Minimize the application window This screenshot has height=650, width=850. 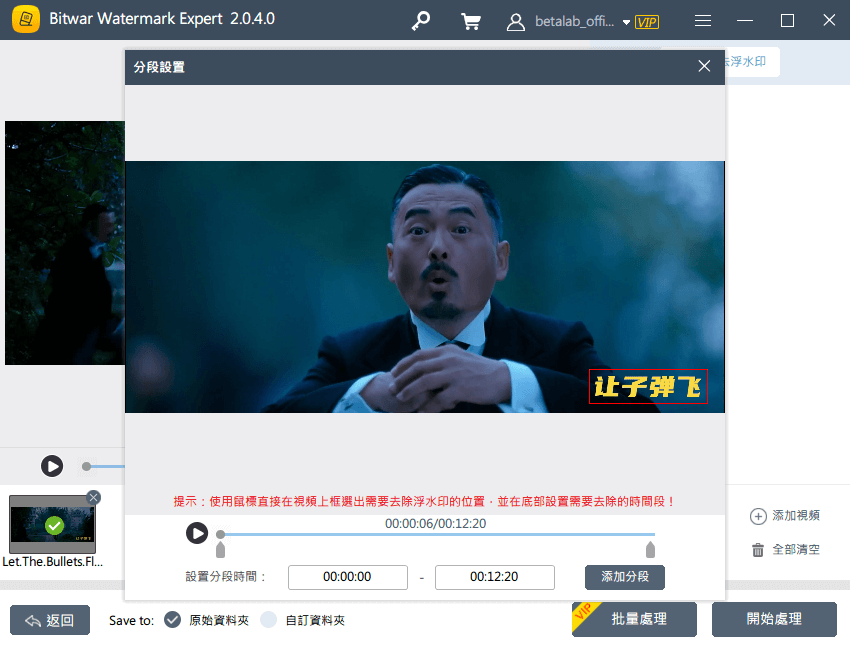[x=745, y=21]
